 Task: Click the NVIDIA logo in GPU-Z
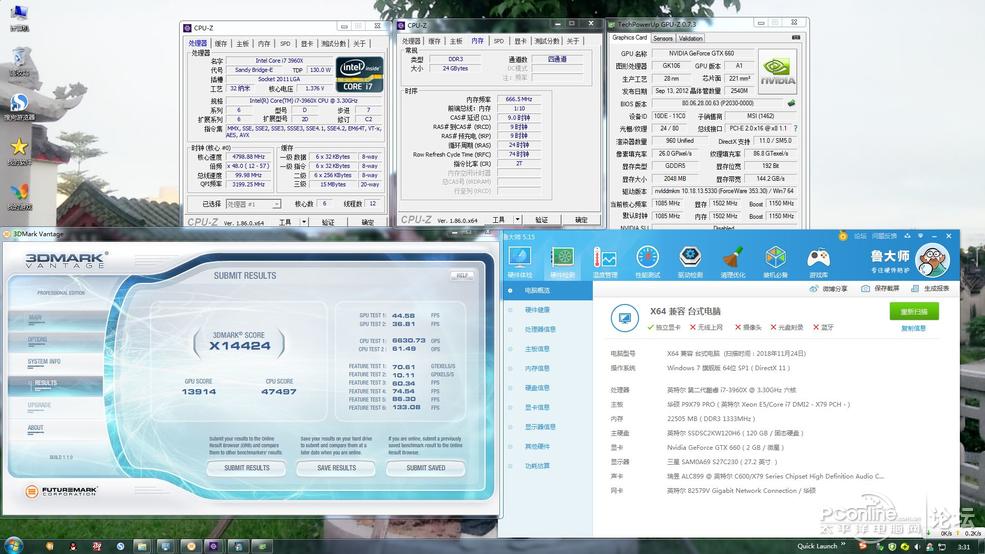(x=778, y=71)
